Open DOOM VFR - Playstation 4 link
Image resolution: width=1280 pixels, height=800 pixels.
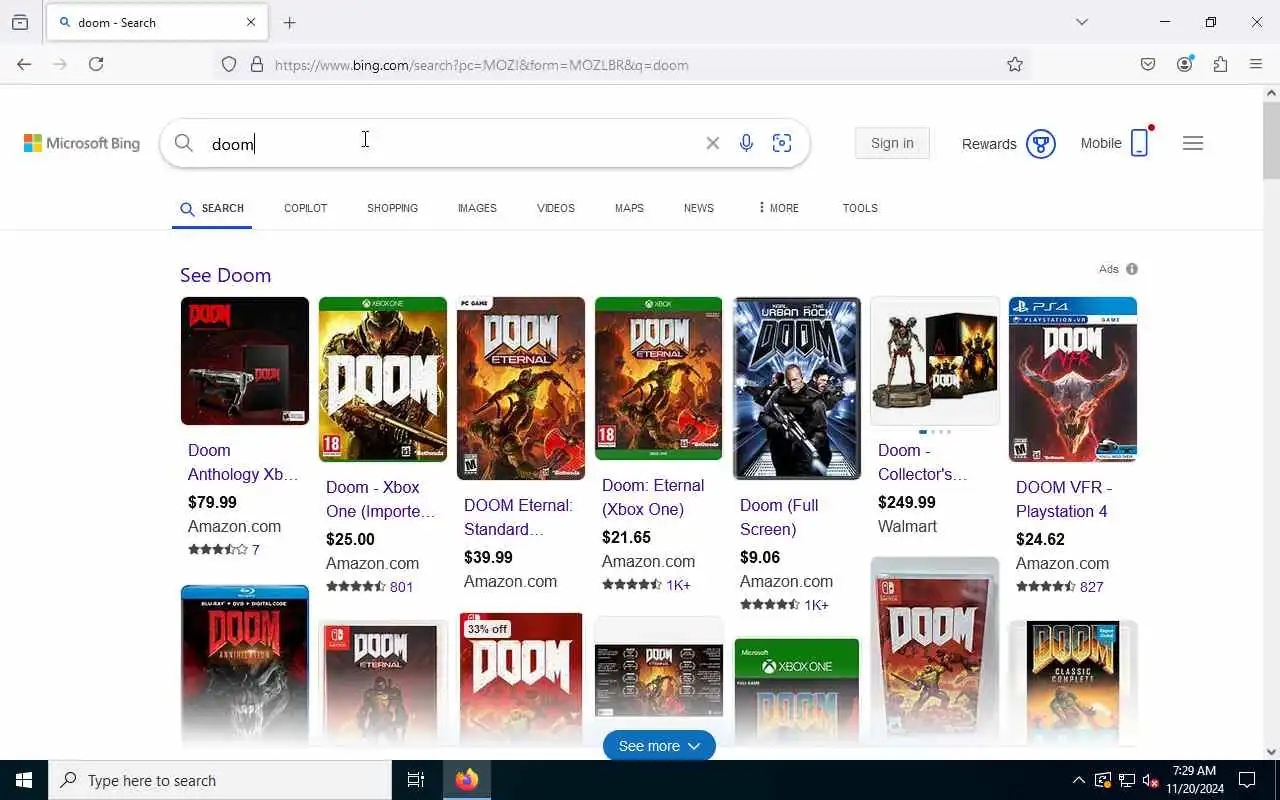1064,499
